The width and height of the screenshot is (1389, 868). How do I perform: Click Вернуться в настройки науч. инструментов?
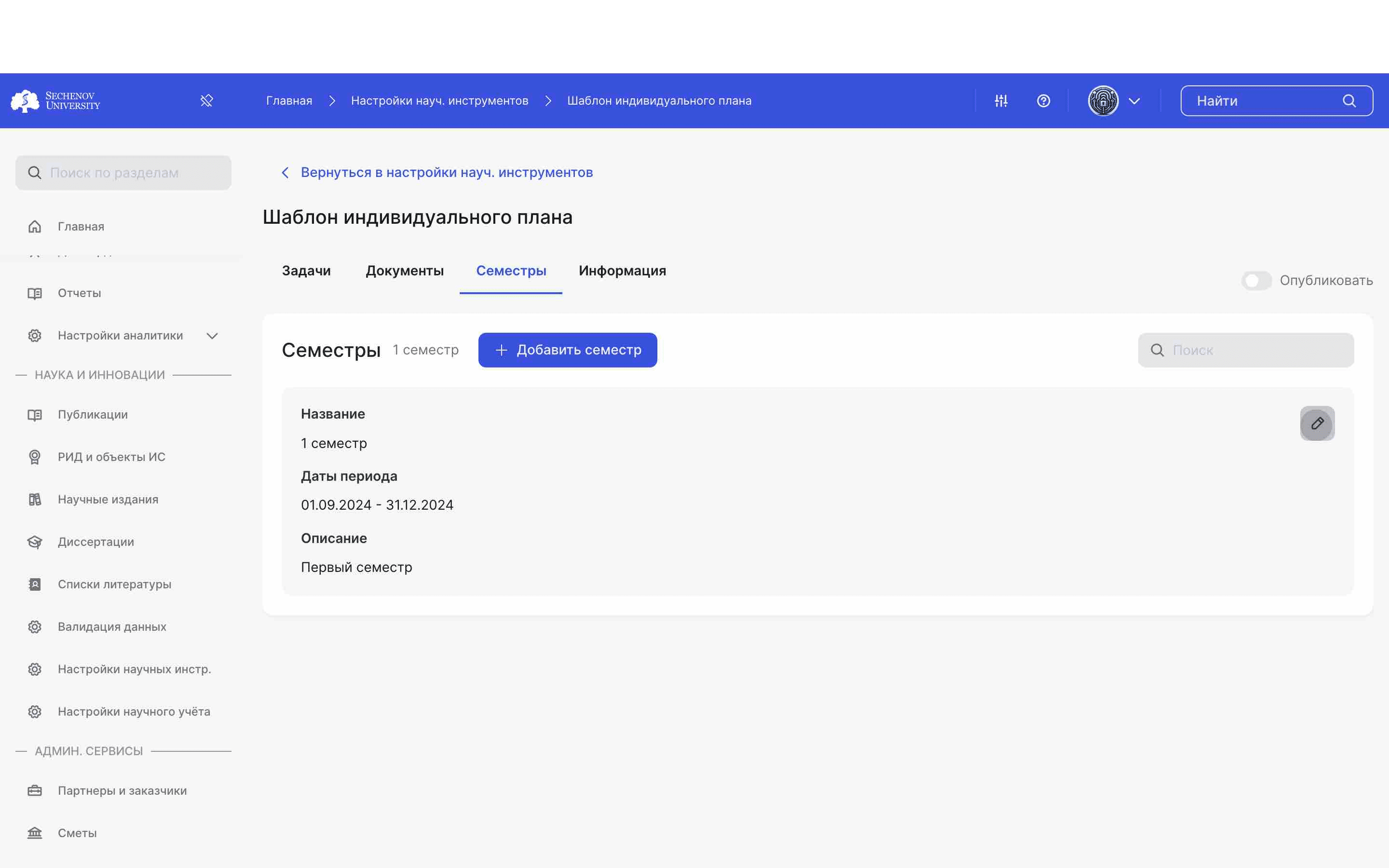tap(437, 172)
